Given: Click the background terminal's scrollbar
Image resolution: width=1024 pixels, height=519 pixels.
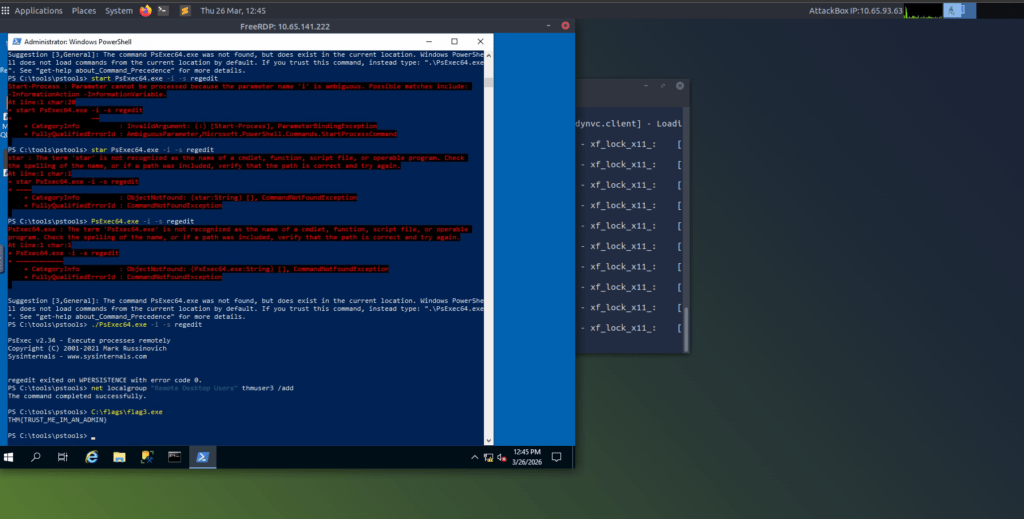Looking at the screenshot, I should pyautogui.click(x=686, y=329).
